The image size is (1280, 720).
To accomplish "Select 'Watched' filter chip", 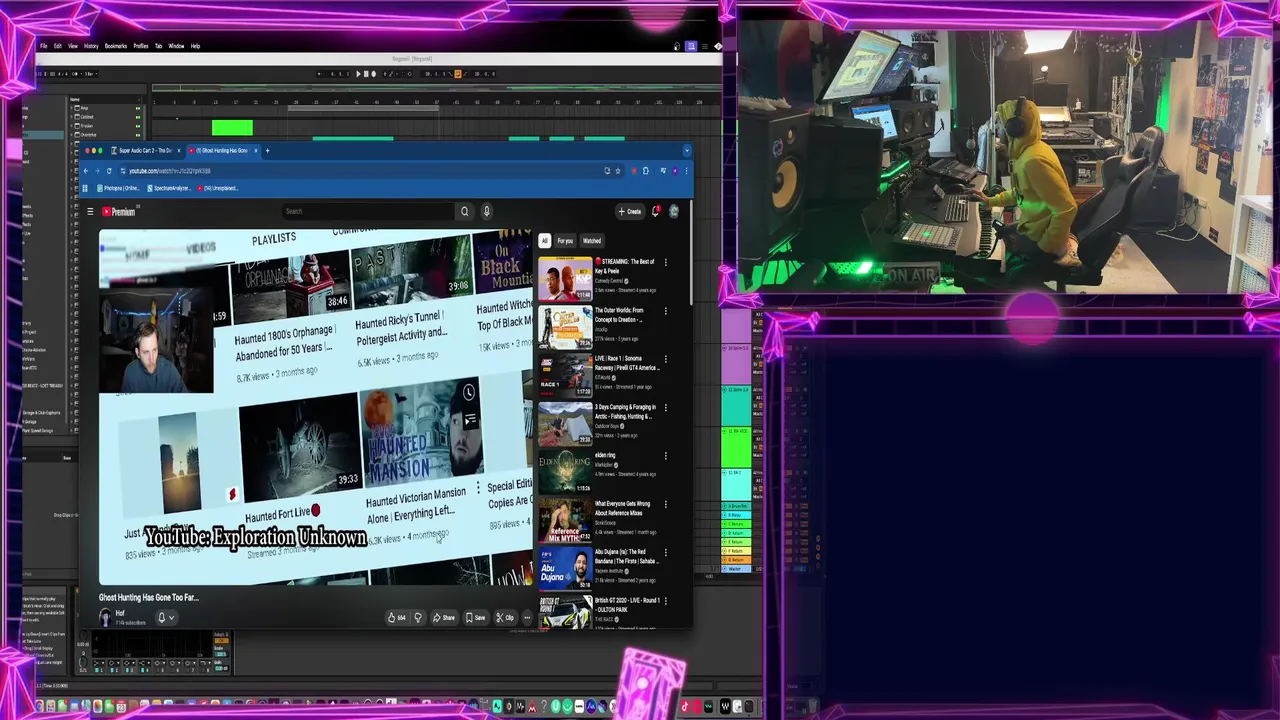I will 592,241.
